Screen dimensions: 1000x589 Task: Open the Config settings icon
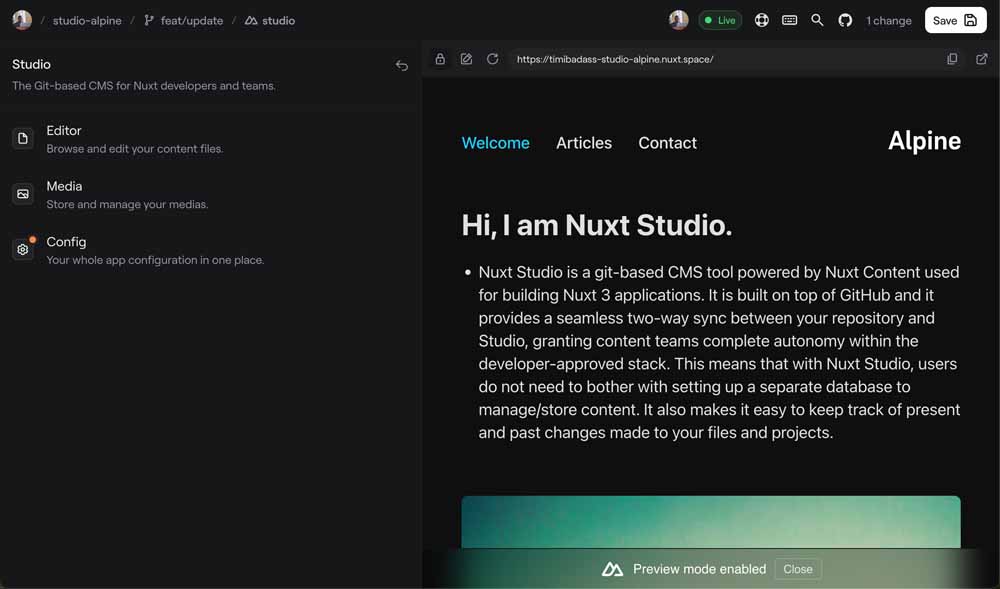[x=23, y=249]
